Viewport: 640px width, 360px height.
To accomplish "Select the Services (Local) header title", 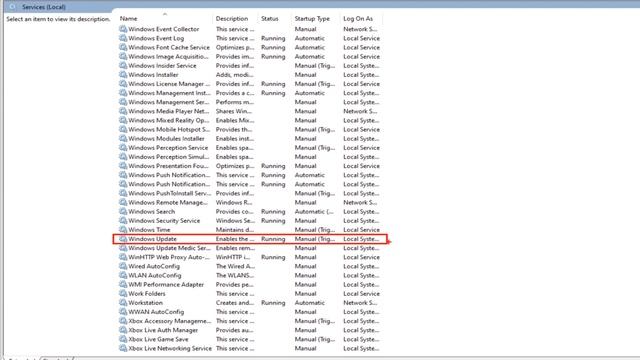I will [44, 7].
